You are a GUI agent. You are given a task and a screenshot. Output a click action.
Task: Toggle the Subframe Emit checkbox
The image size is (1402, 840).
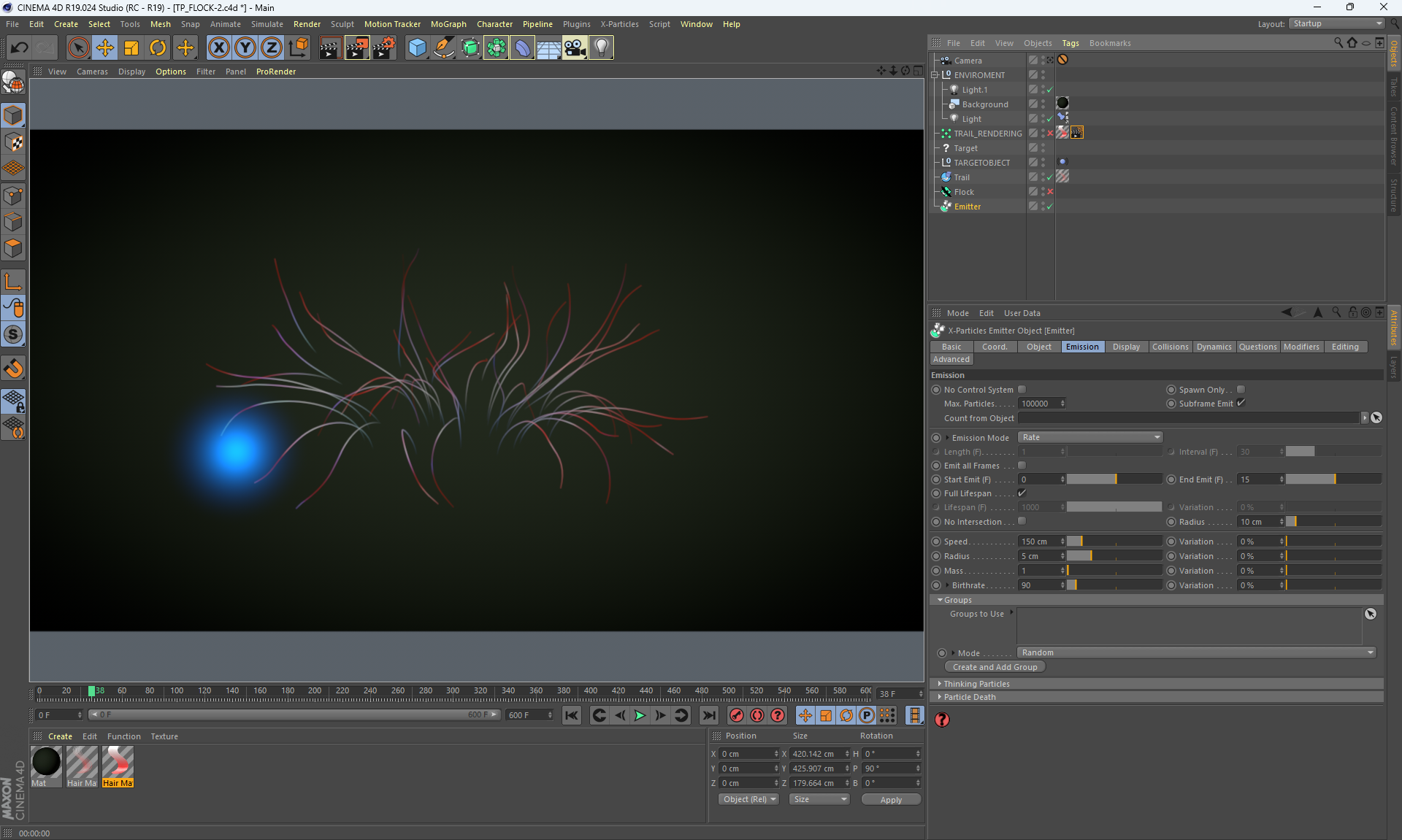1241,403
